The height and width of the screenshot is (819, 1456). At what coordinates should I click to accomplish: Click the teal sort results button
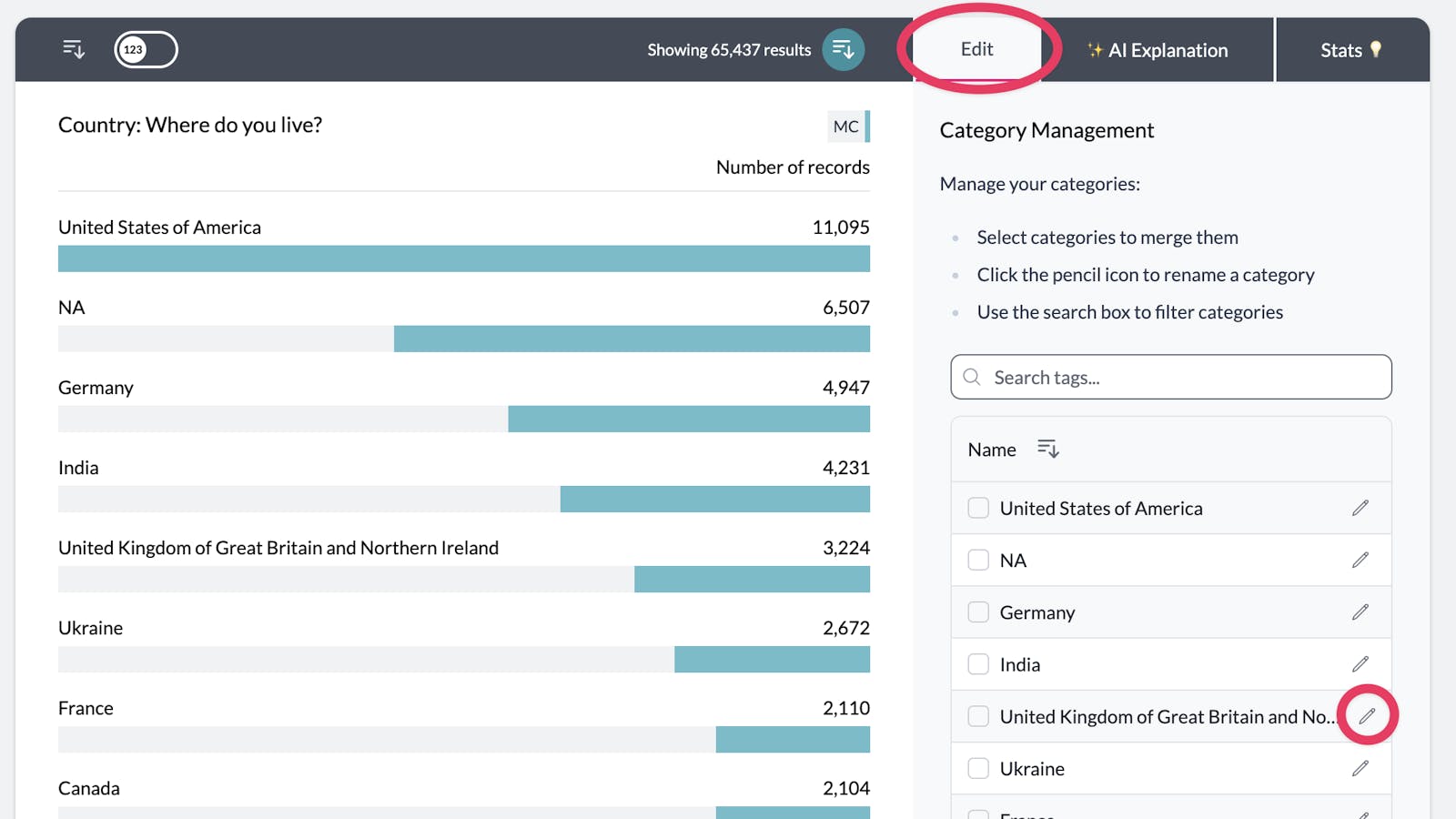[844, 49]
